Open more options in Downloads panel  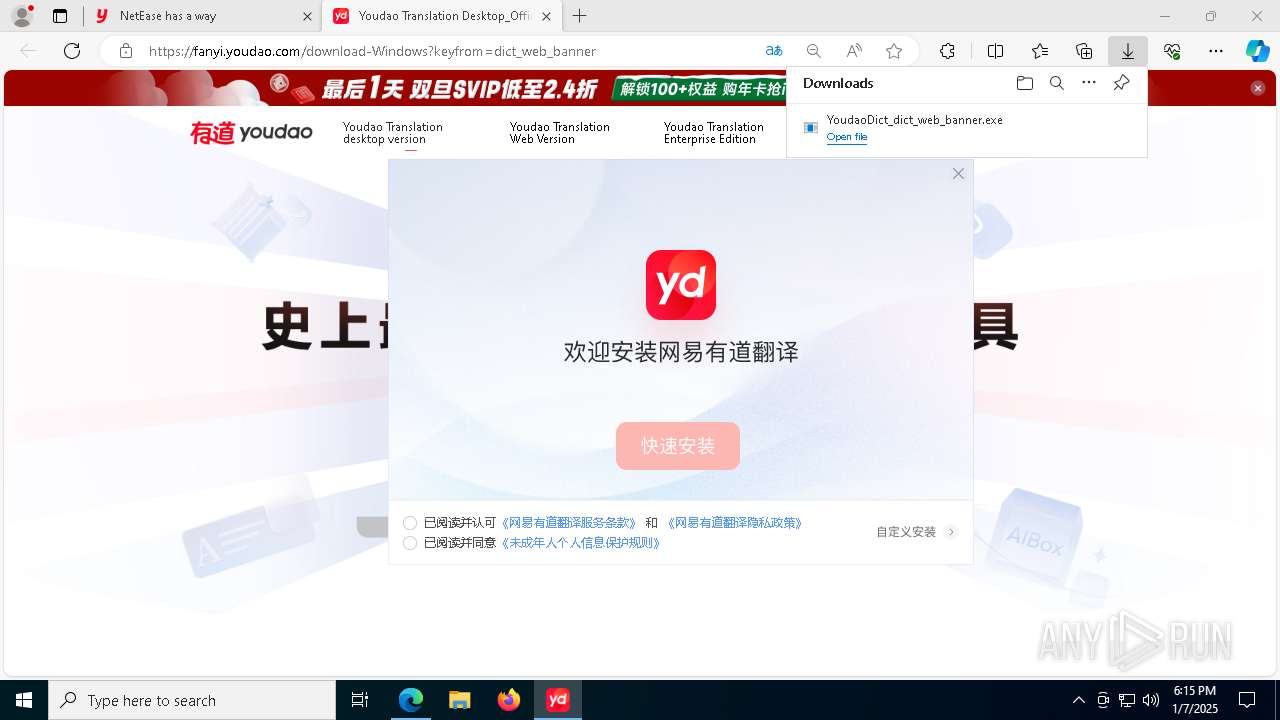tap(1089, 83)
